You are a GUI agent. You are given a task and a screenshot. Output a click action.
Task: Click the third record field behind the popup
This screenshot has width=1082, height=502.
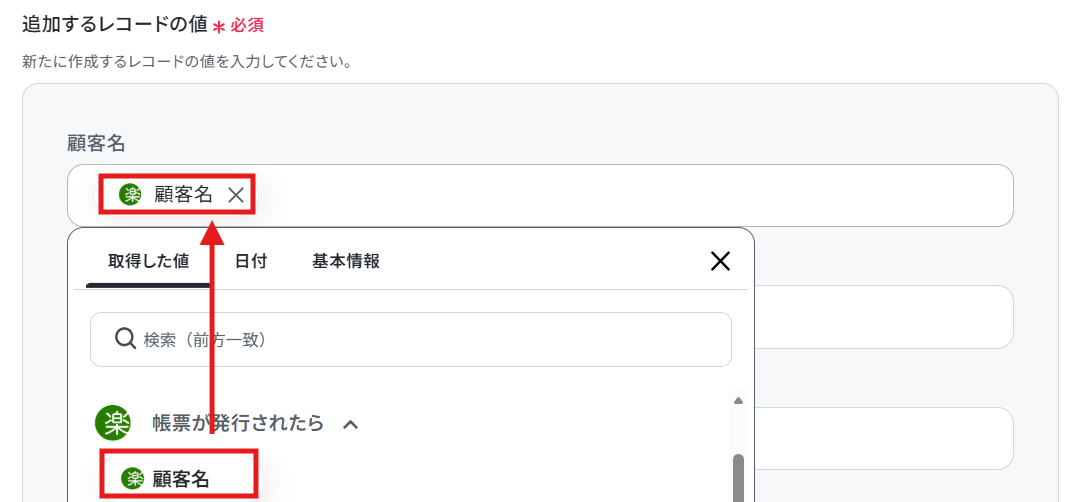(884, 438)
